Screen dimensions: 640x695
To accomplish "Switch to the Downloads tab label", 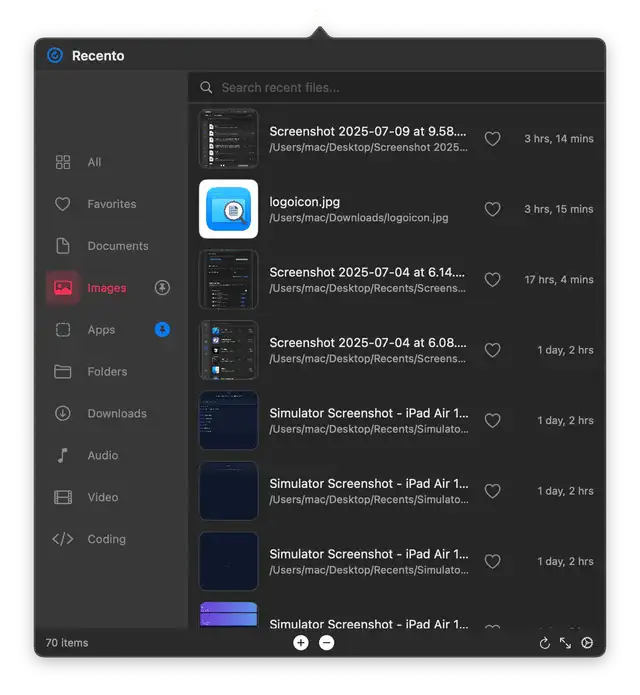I will [x=117, y=414].
